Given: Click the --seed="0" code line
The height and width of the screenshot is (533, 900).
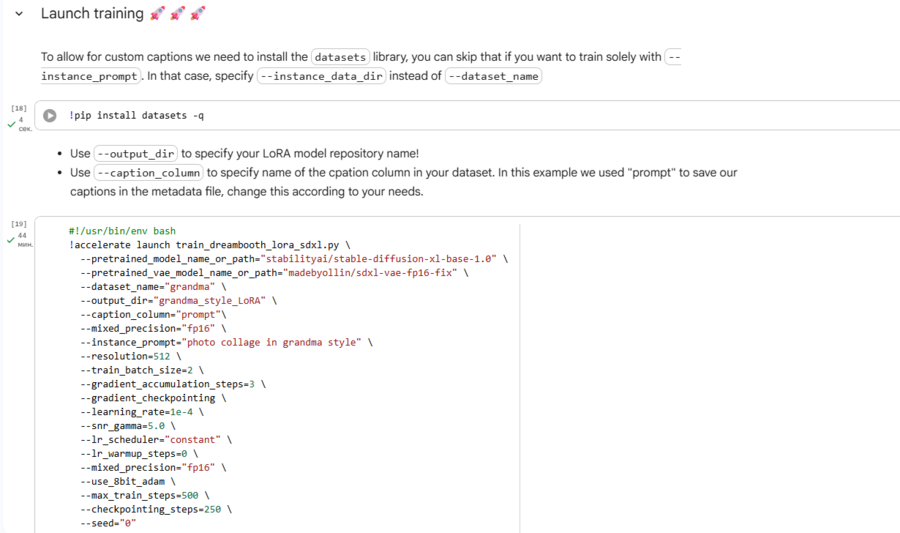Looking at the screenshot, I should tap(108, 523).
